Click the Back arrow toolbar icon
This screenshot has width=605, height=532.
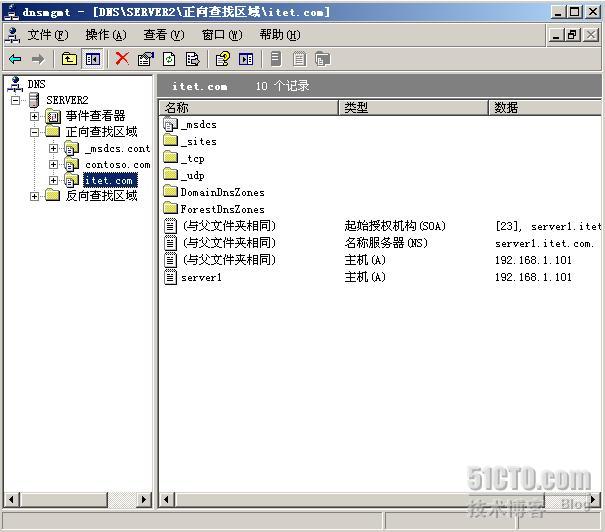pos(15,59)
